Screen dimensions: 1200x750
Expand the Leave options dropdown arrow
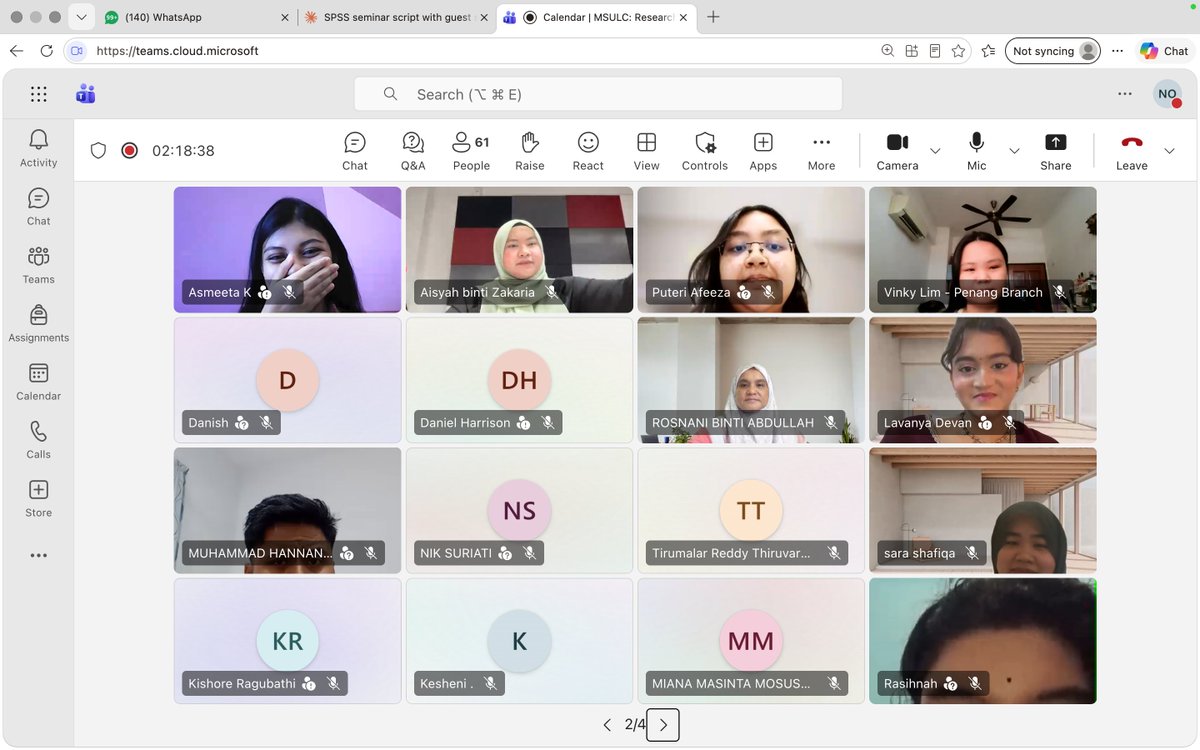coord(1169,151)
